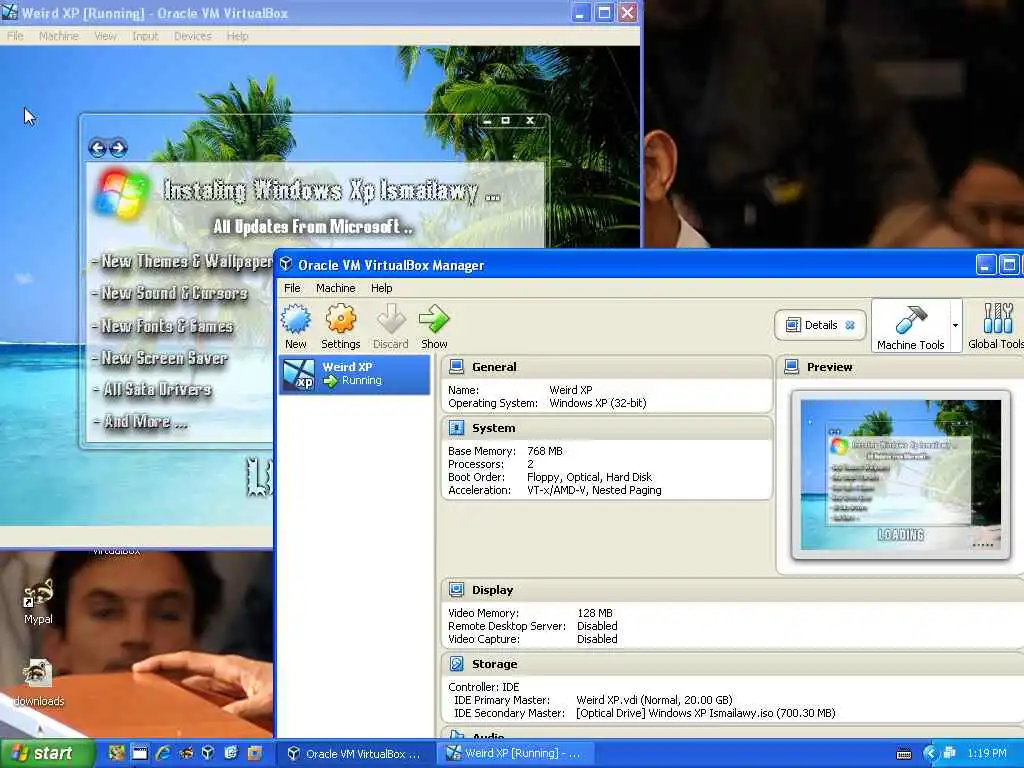1024x768 pixels.
Task: Expand the Machine Tools dropdown arrow
Action: click(955, 325)
